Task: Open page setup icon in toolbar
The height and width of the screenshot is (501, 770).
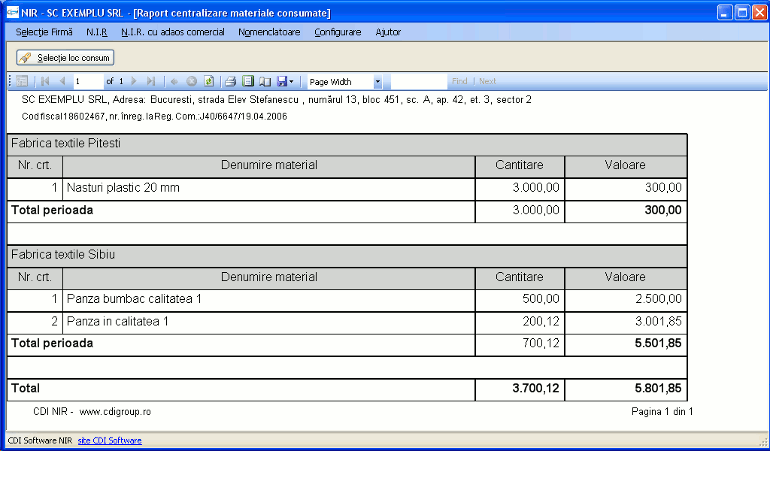Action: point(265,81)
